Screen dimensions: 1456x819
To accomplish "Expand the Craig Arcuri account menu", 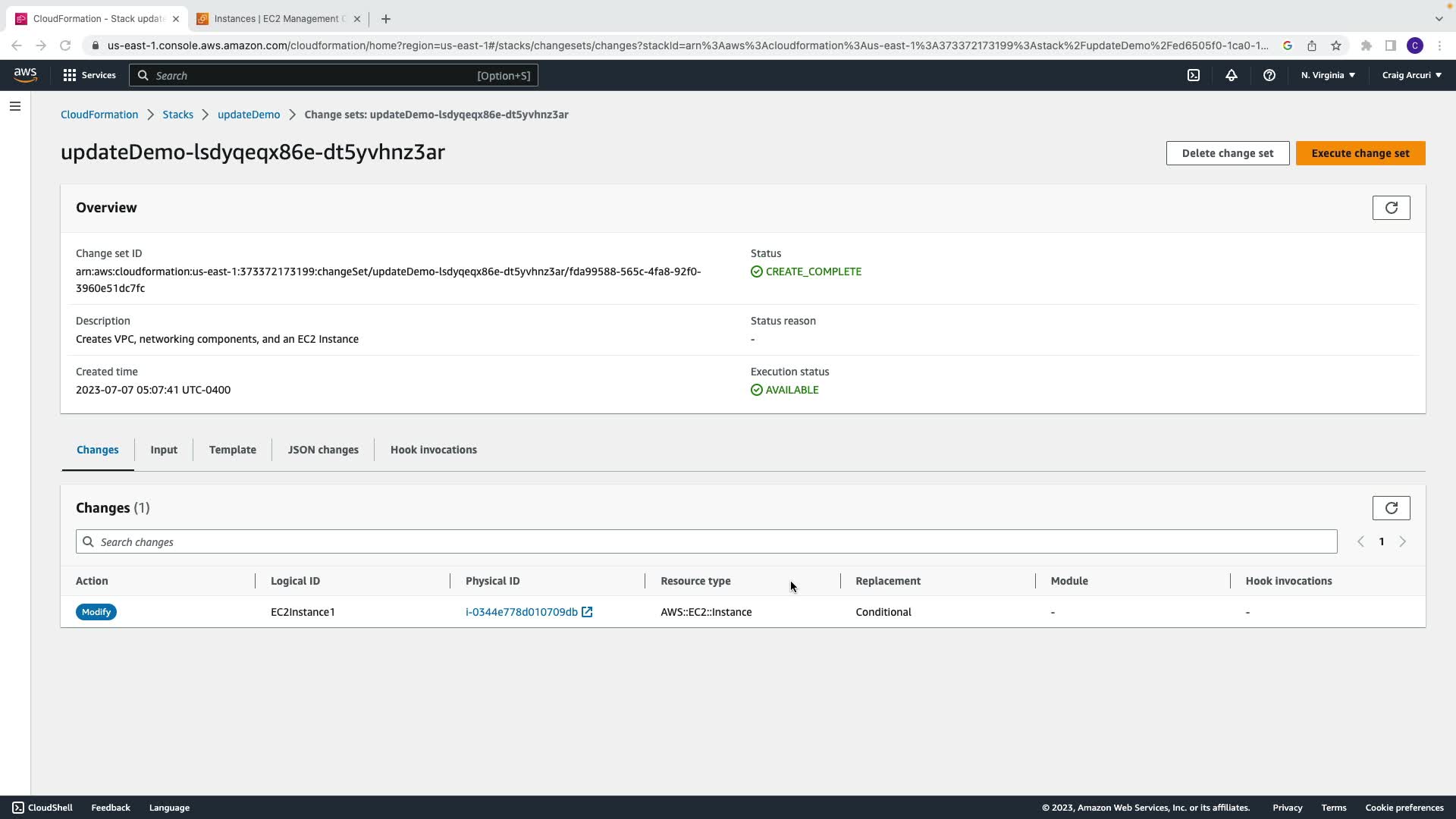I will (x=1411, y=75).
